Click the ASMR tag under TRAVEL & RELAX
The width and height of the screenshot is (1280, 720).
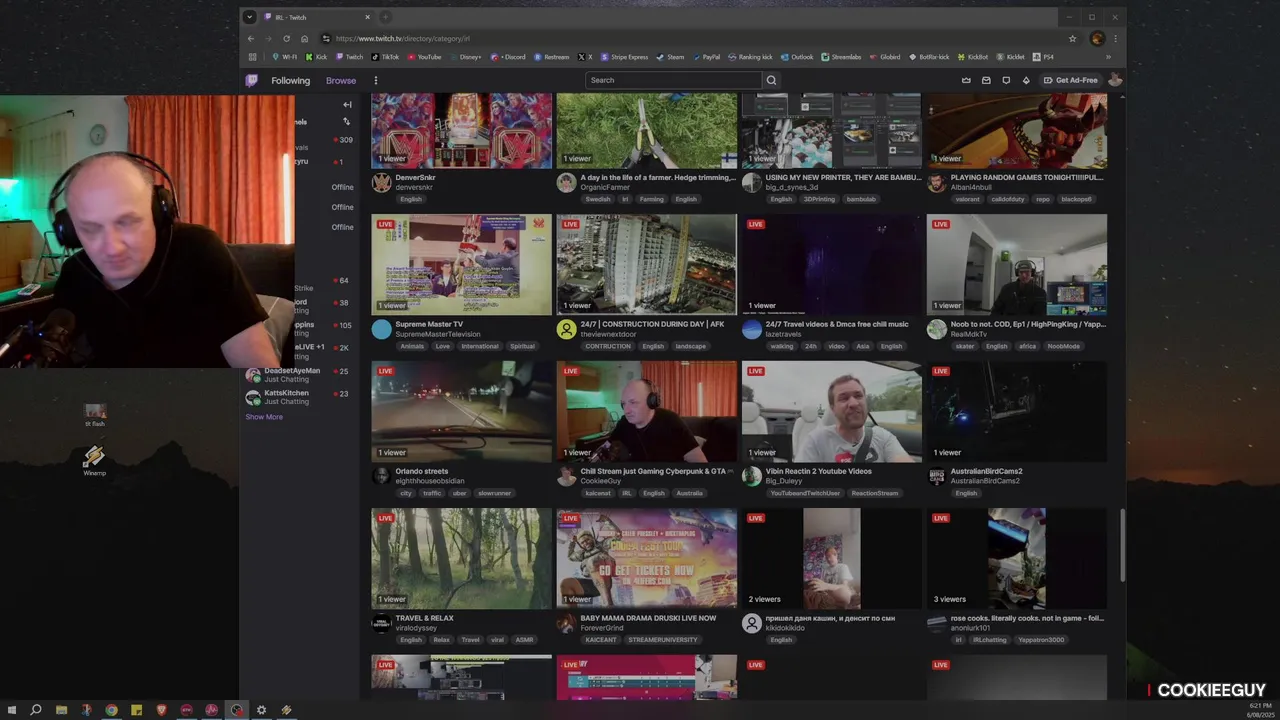point(524,640)
